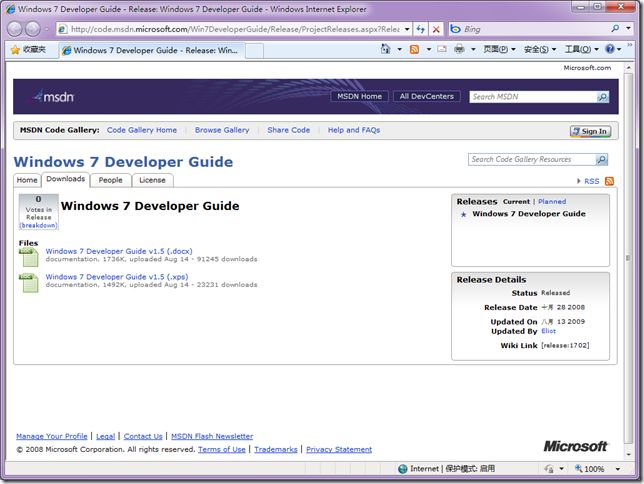The image size is (644, 484).
Task: Expand the Print dropdown arrow
Action: pyautogui.click(x=473, y=50)
